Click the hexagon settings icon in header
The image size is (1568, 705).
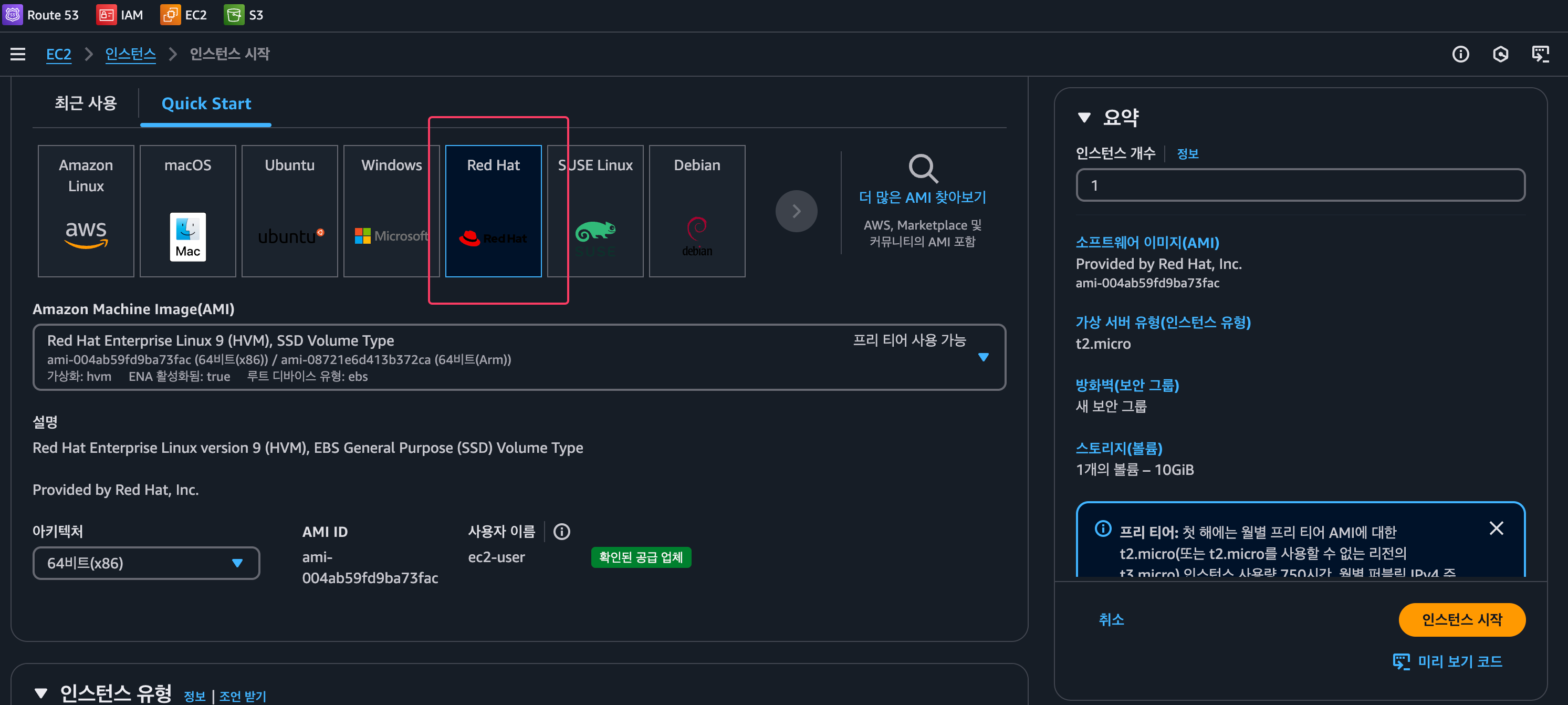1500,54
